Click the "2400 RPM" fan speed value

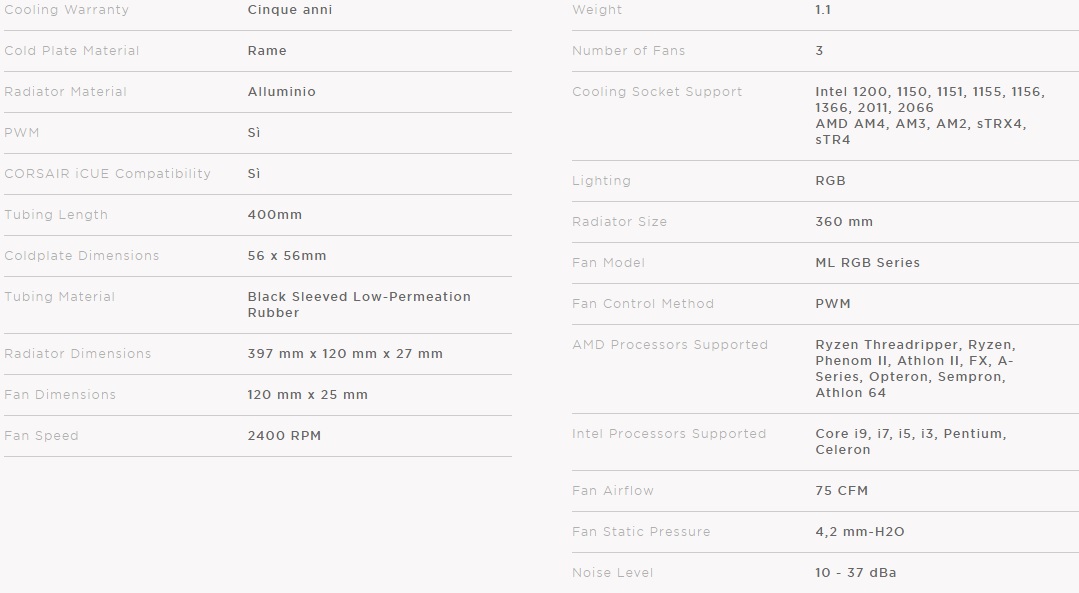click(284, 436)
